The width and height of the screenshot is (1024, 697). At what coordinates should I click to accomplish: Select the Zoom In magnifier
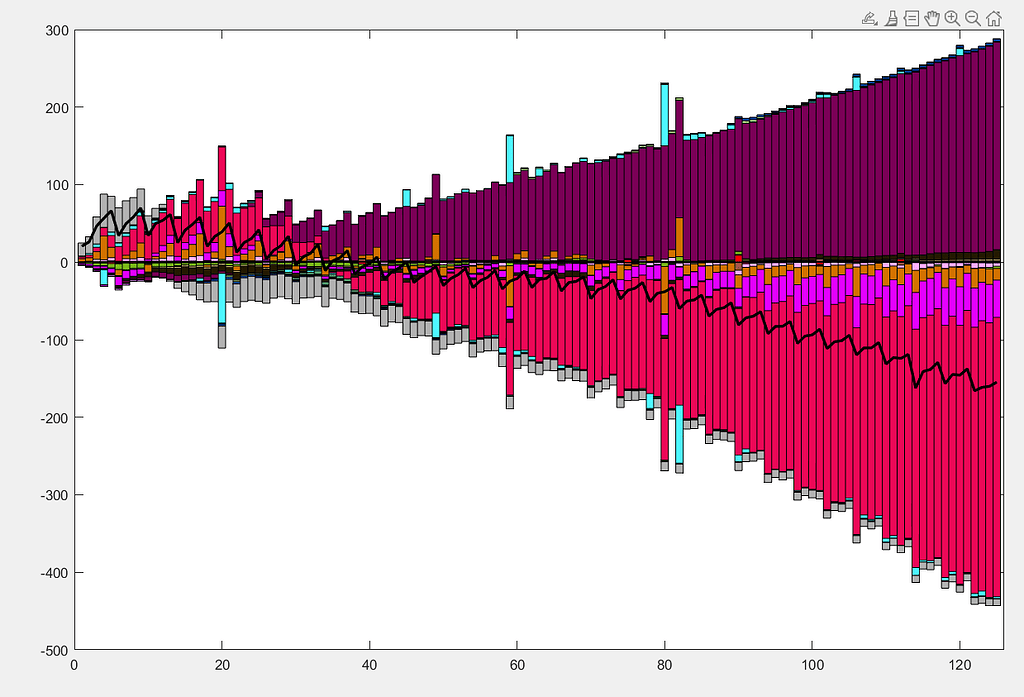pyautogui.click(x=951, y=17)
